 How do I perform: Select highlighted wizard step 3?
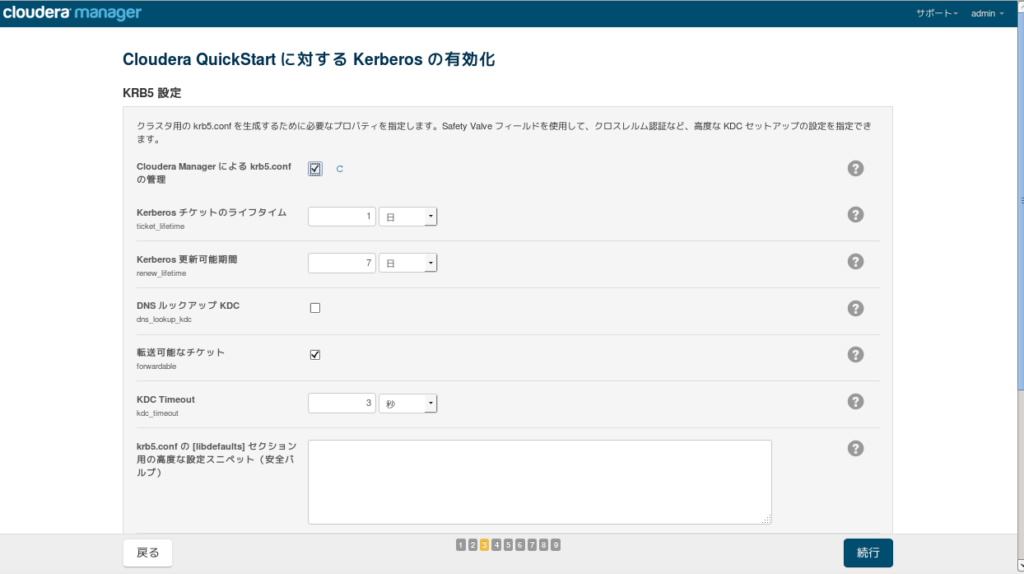point(484,545)
